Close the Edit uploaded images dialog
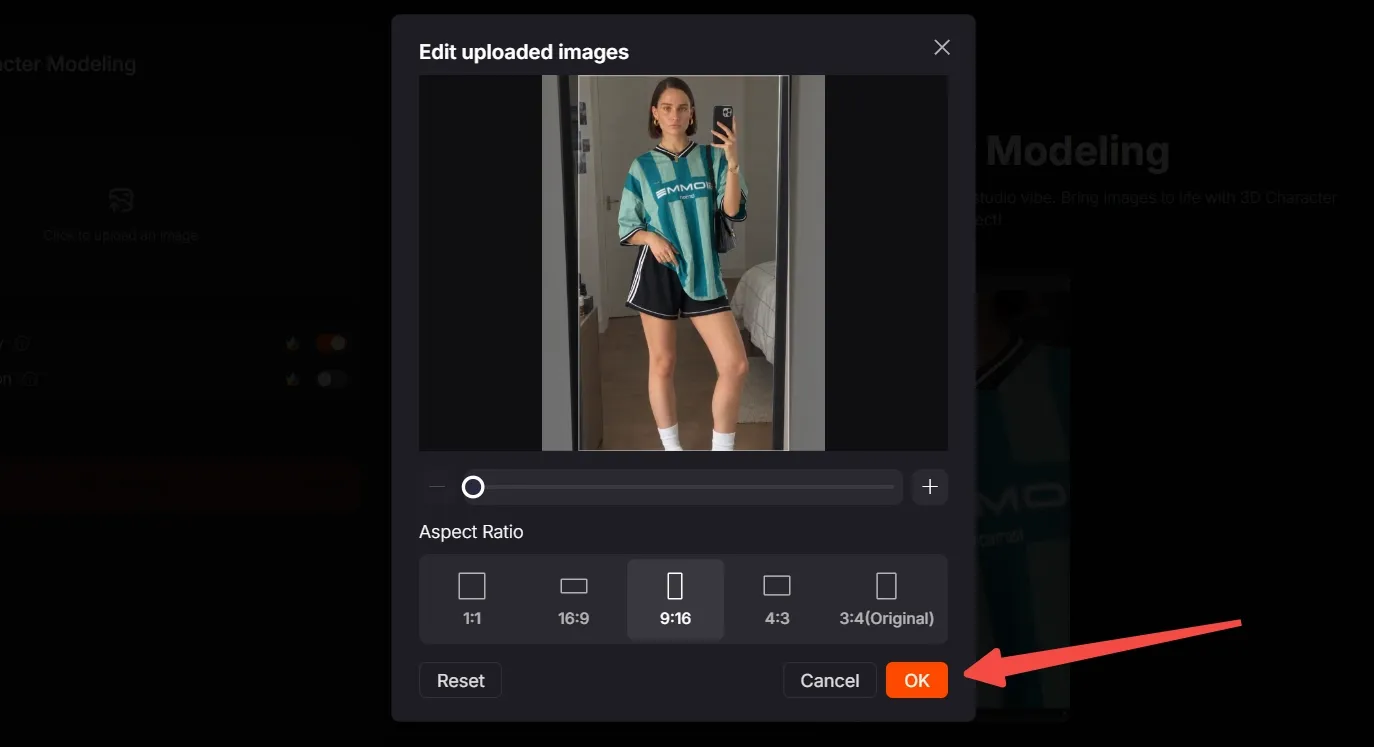The width and height of the screenshot is (1374, 747). pos(941,48)
